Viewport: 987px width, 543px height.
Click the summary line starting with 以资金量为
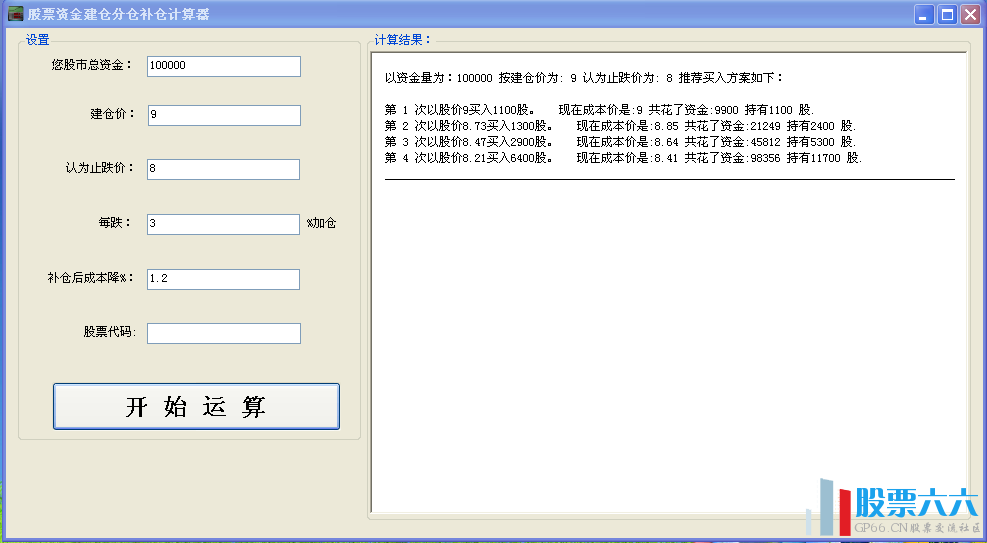(x=584, y=77)
